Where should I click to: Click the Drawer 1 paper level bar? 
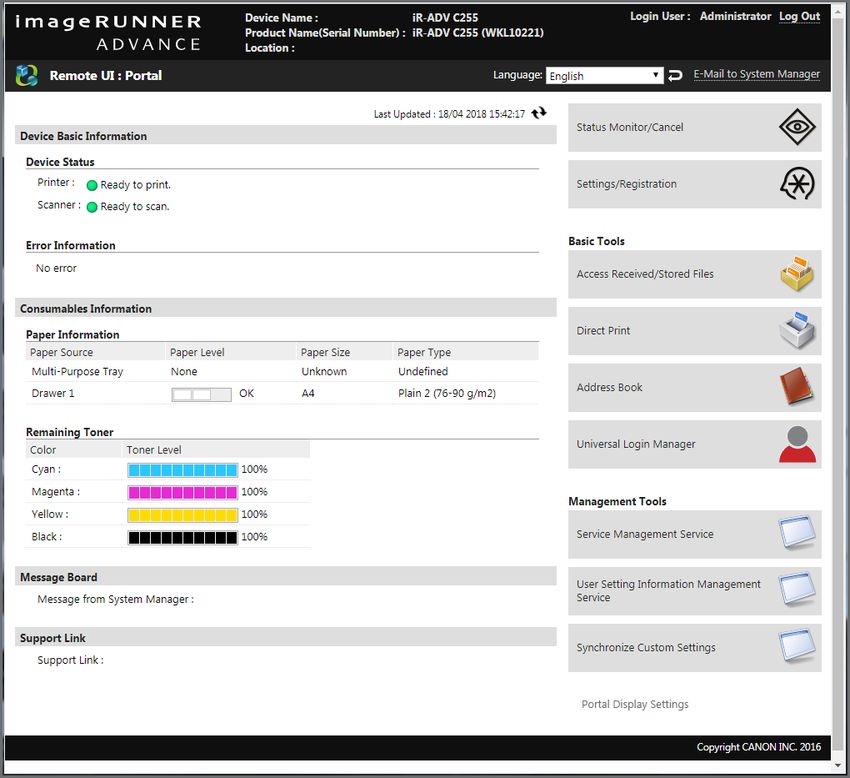point(201,394)
